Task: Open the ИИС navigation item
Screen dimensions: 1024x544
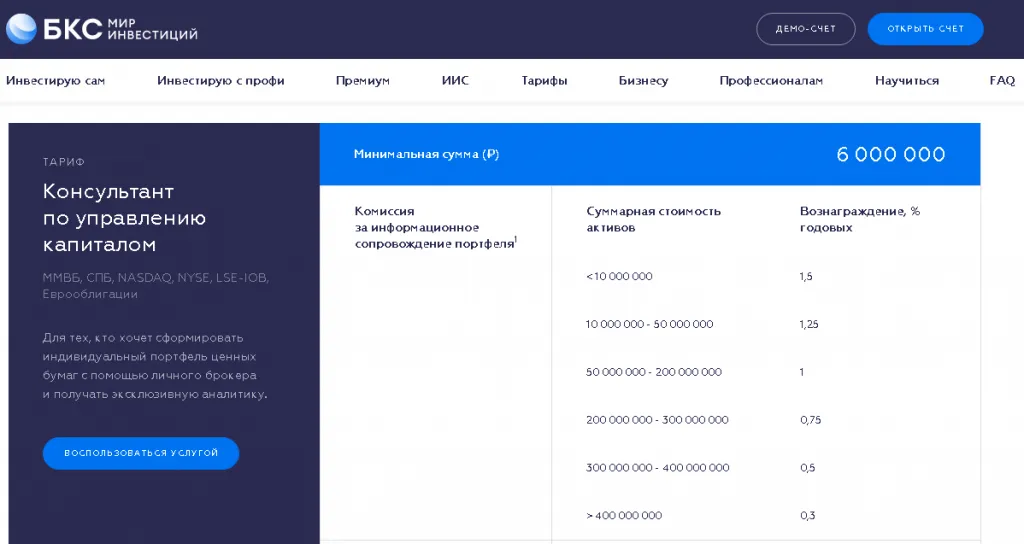Action: [455, 81]
